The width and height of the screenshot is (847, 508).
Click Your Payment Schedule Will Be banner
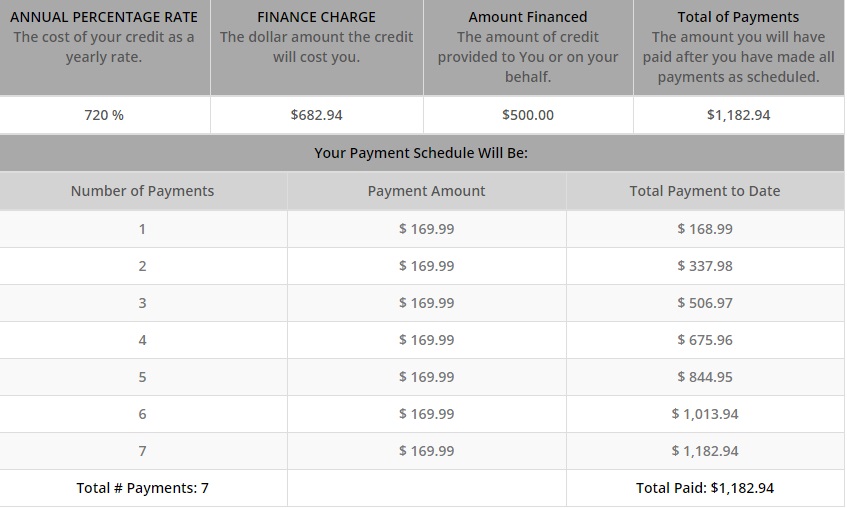421,153
